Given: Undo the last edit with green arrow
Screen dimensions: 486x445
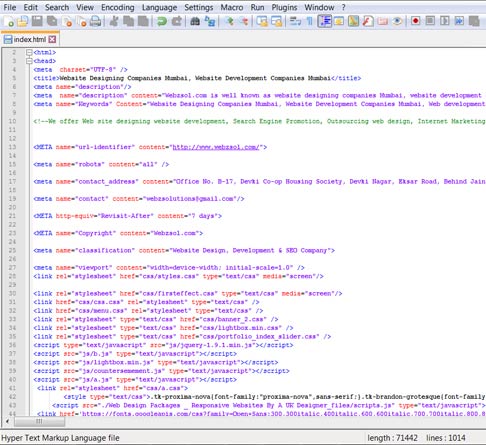Looking at the screenshot, I should [162, 22].
